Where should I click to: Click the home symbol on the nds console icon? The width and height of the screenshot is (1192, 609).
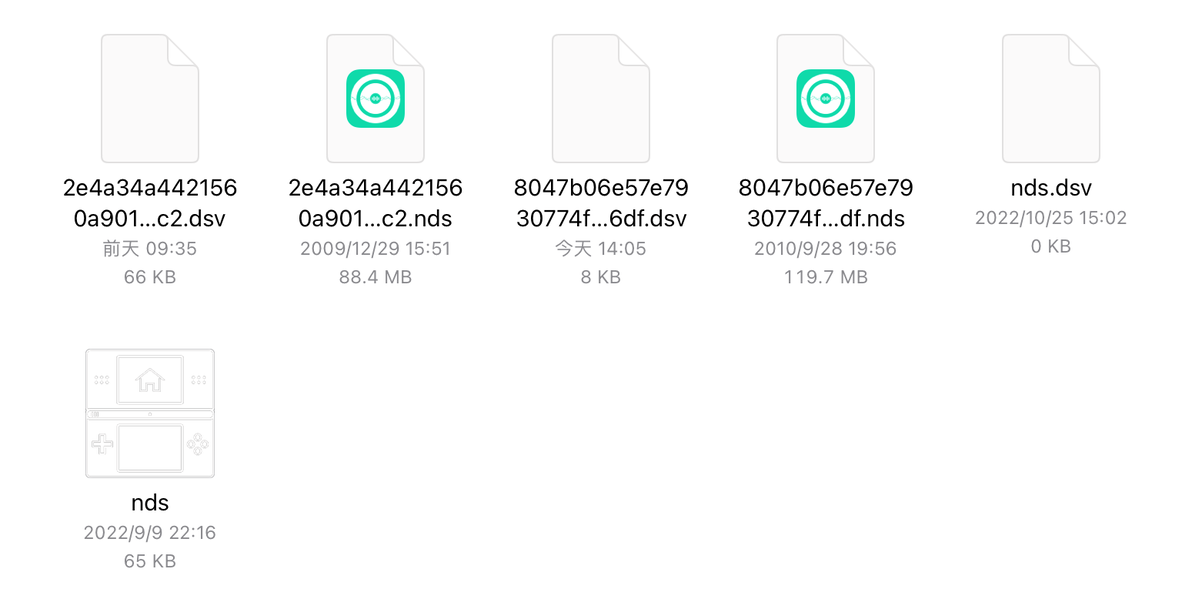tap(150, 379)
